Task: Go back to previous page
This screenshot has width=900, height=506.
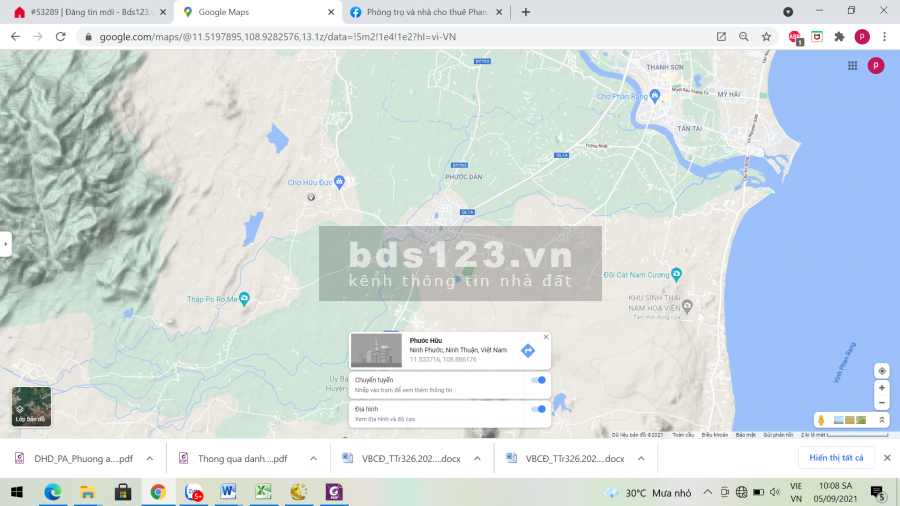Action: point(15,37)
